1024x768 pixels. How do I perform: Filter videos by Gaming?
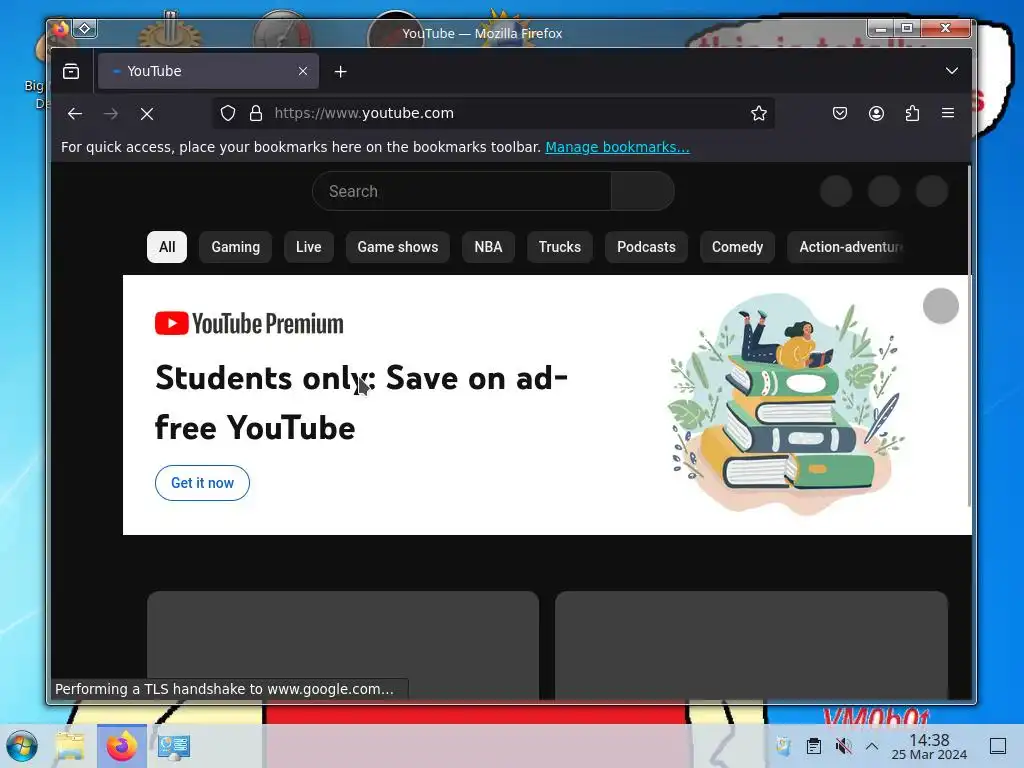pyautogui.click(x=236, y=247)
